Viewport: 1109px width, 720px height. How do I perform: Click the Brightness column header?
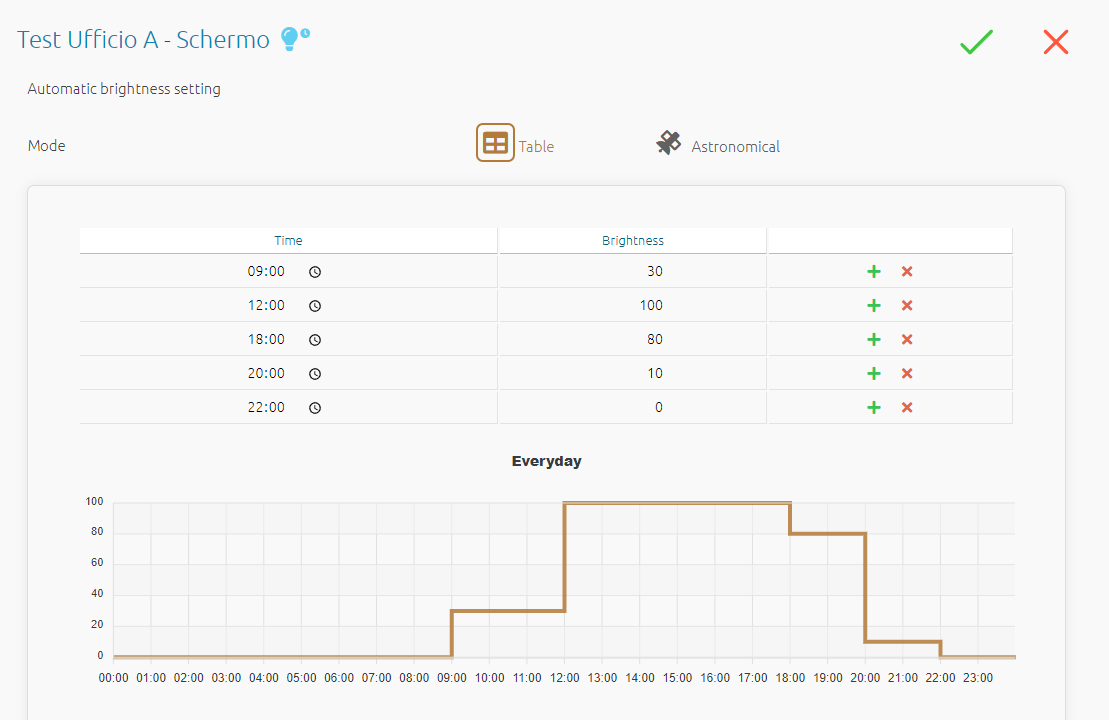632,241
